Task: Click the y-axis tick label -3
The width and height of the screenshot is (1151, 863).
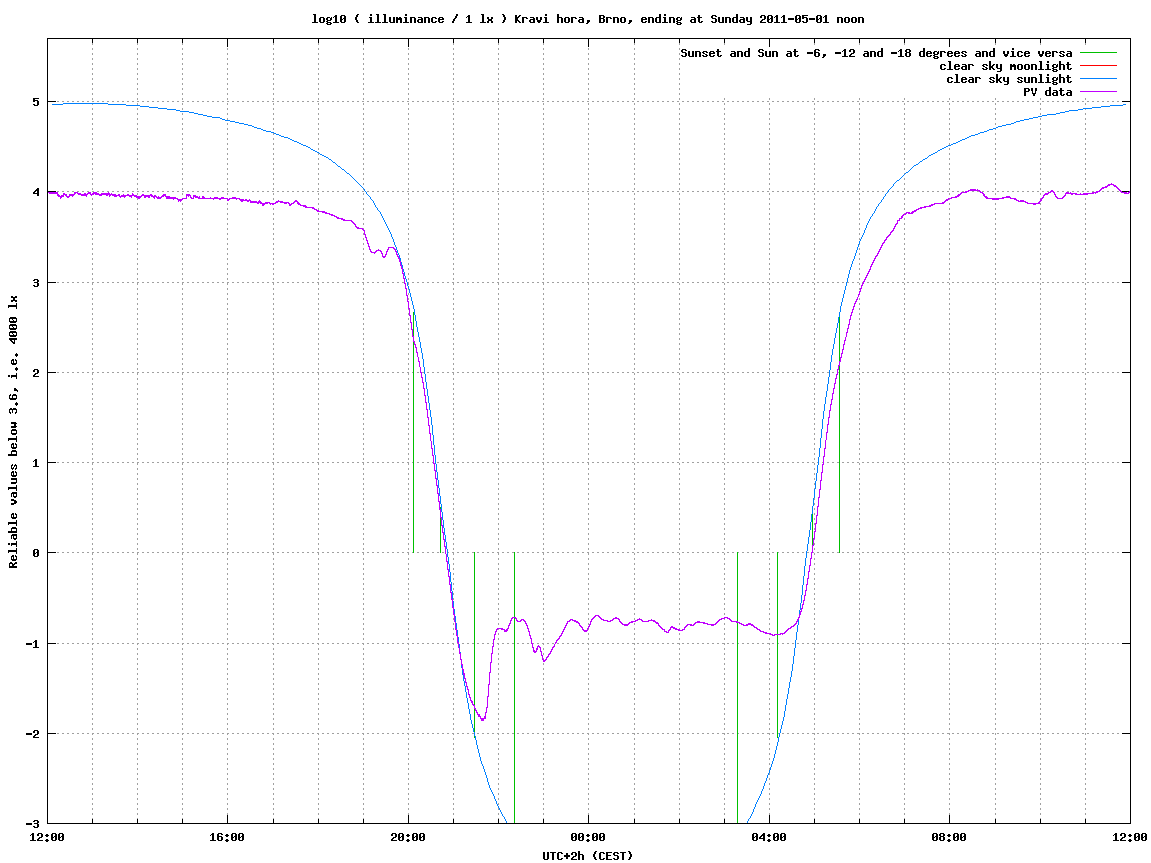Action: pyautogui.click(x=33, y=824)
